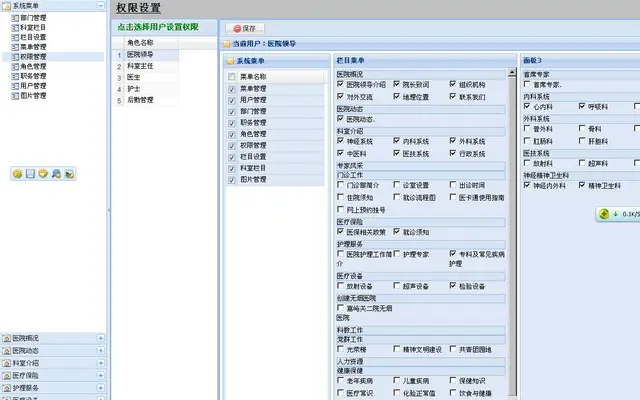This screenshot has height=400, width=640.
Task: Click the folder icon beside 系统菜单 panel title
Action: coord(230,61)
